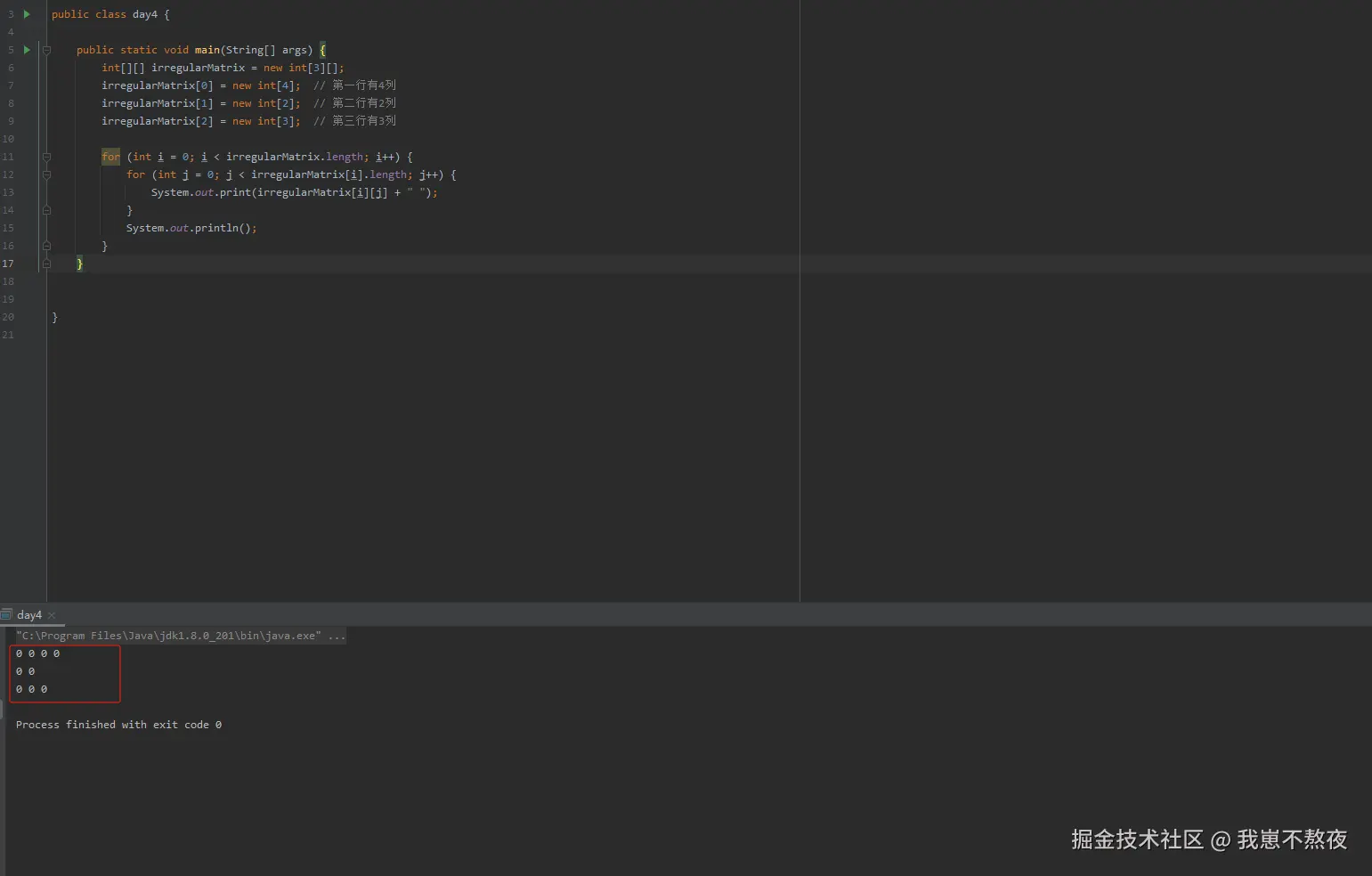The width and height of the screenshot is (1372, 876).
Task: Click 'Process finished with exit code 0' message
Action: point(119,725)
